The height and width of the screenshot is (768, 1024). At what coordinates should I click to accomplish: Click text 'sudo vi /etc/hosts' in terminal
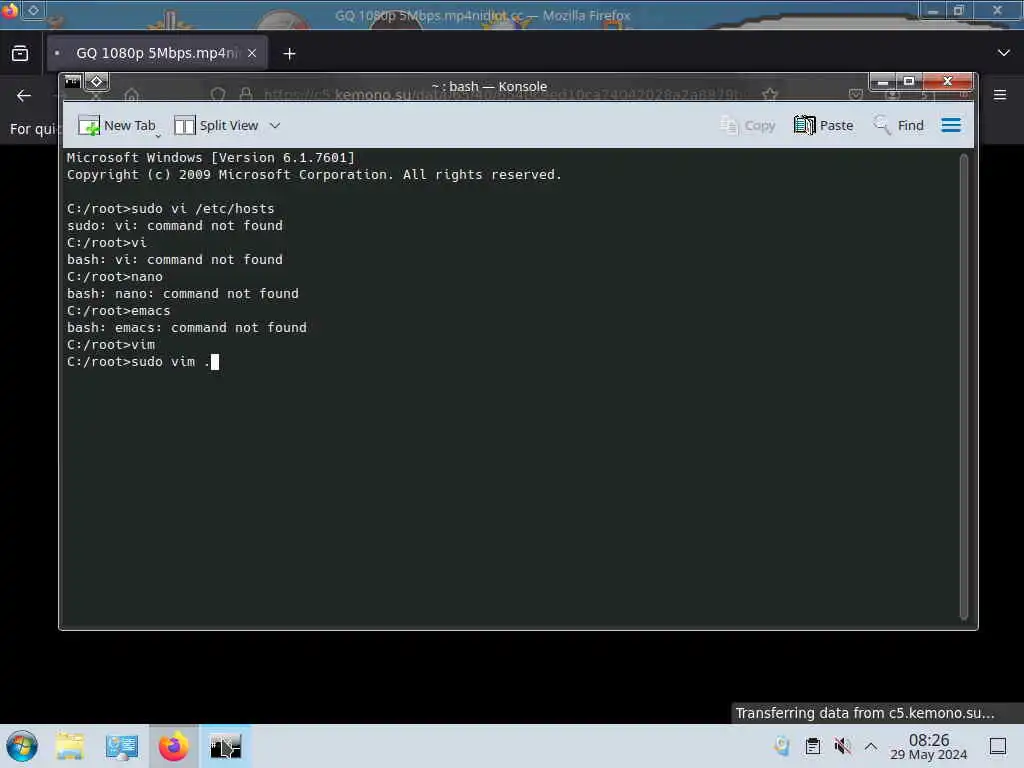(202, 208)
